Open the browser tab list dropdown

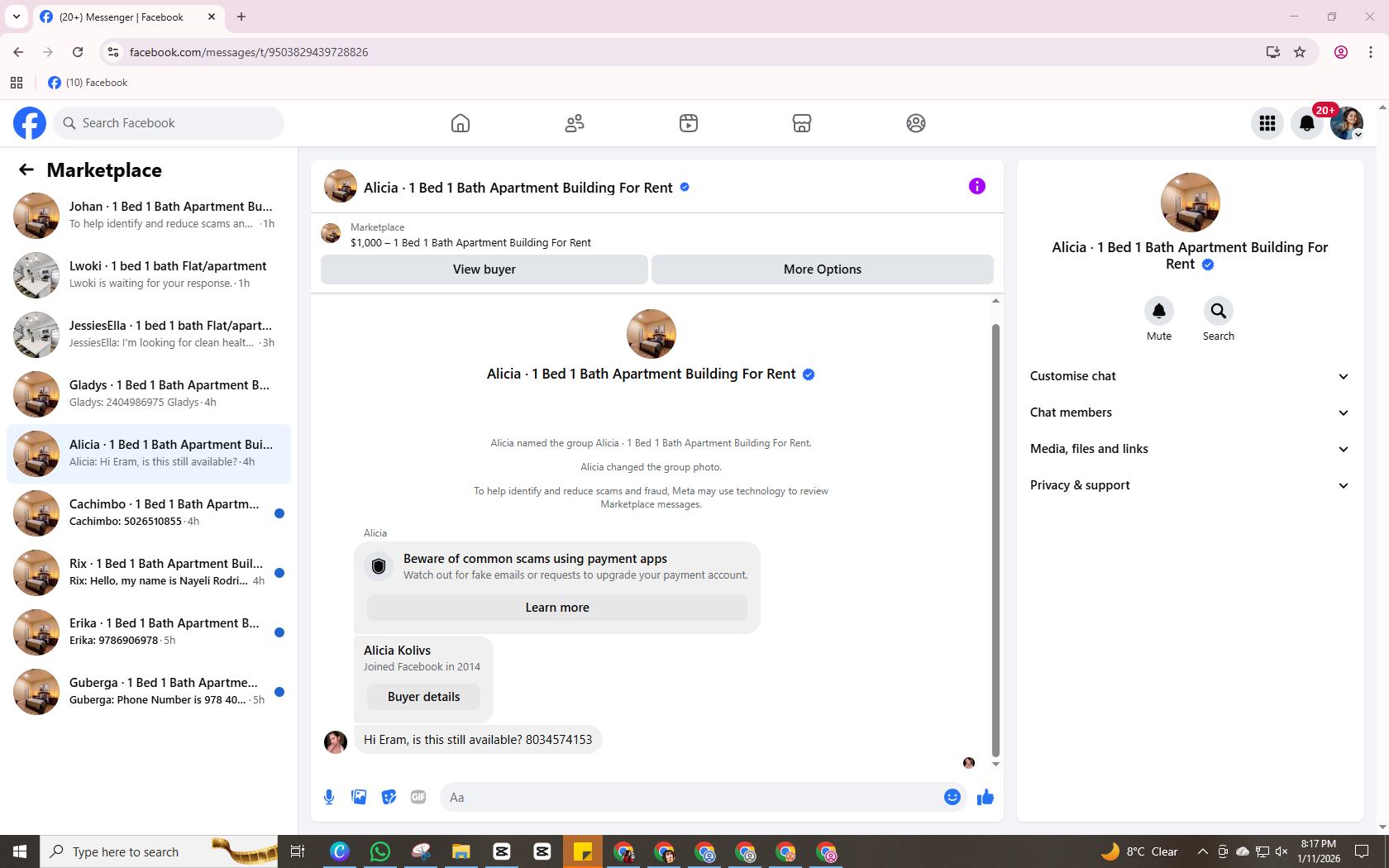click(x=17, y=17)
